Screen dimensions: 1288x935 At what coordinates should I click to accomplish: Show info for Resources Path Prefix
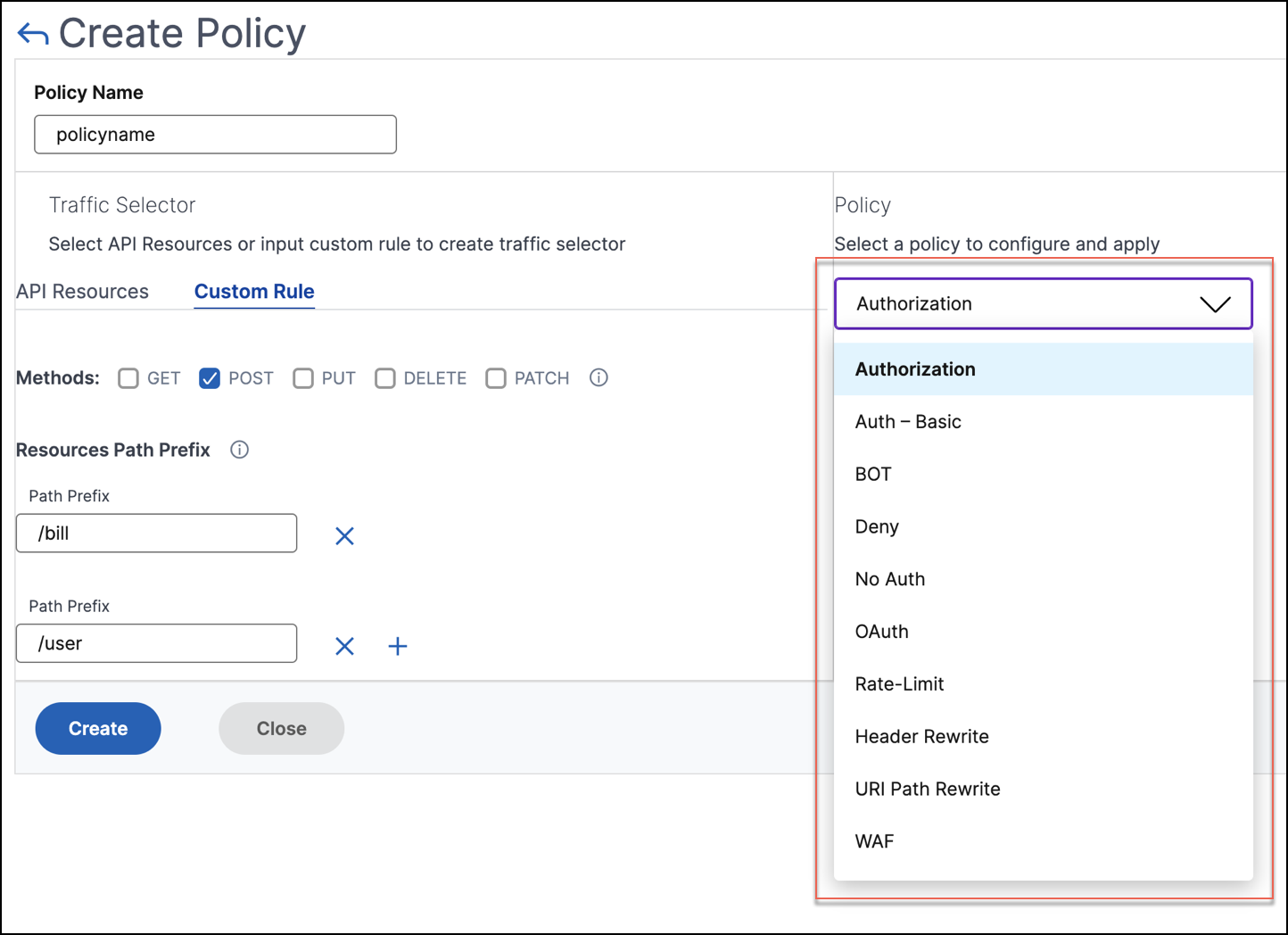point(239,450)
